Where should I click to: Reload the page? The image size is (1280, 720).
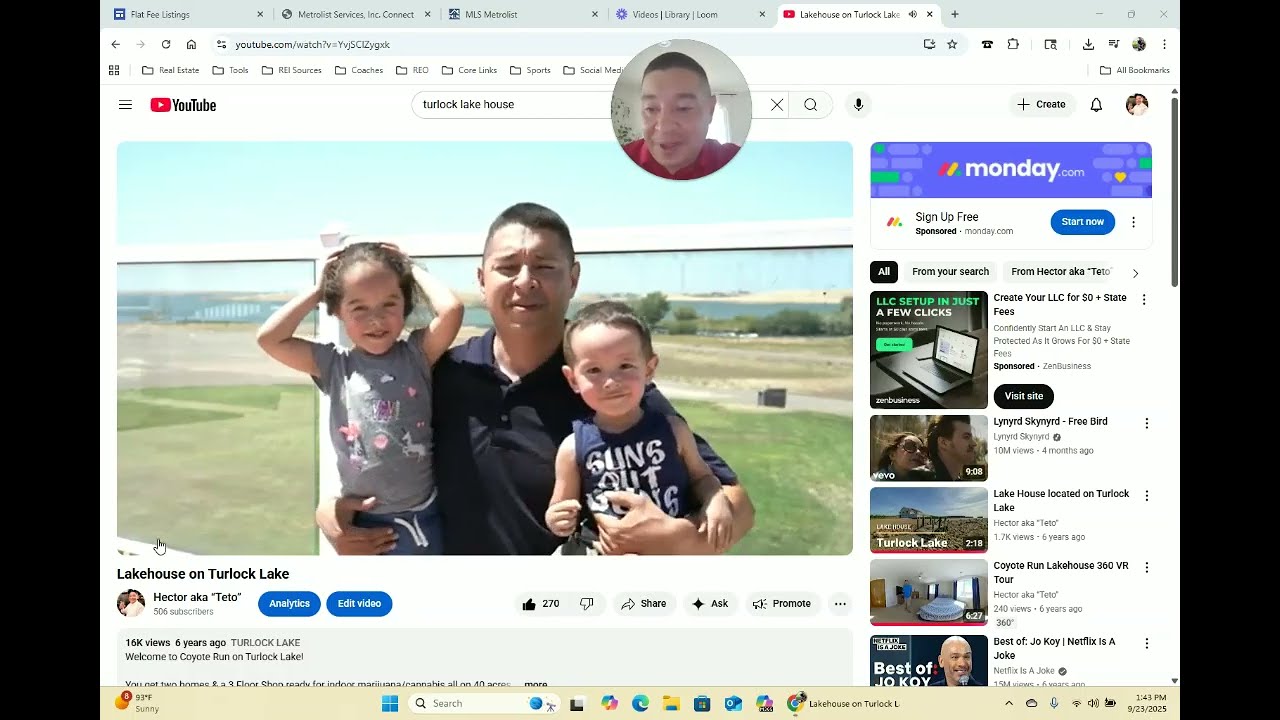click(166, 44)
